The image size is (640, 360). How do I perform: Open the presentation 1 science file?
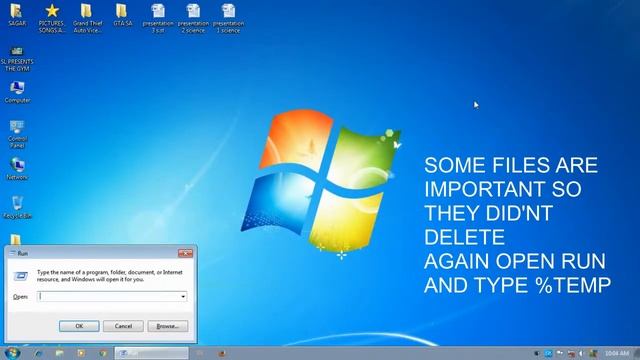[228, 18]
